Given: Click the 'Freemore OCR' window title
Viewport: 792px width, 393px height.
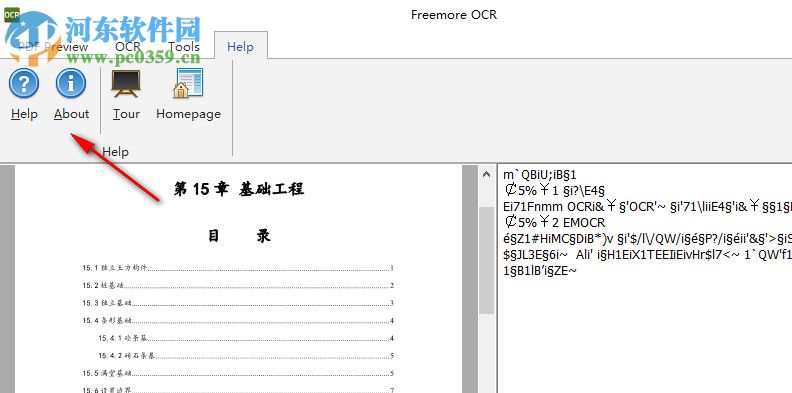Looking at the screenshot, I should point(454,15).
